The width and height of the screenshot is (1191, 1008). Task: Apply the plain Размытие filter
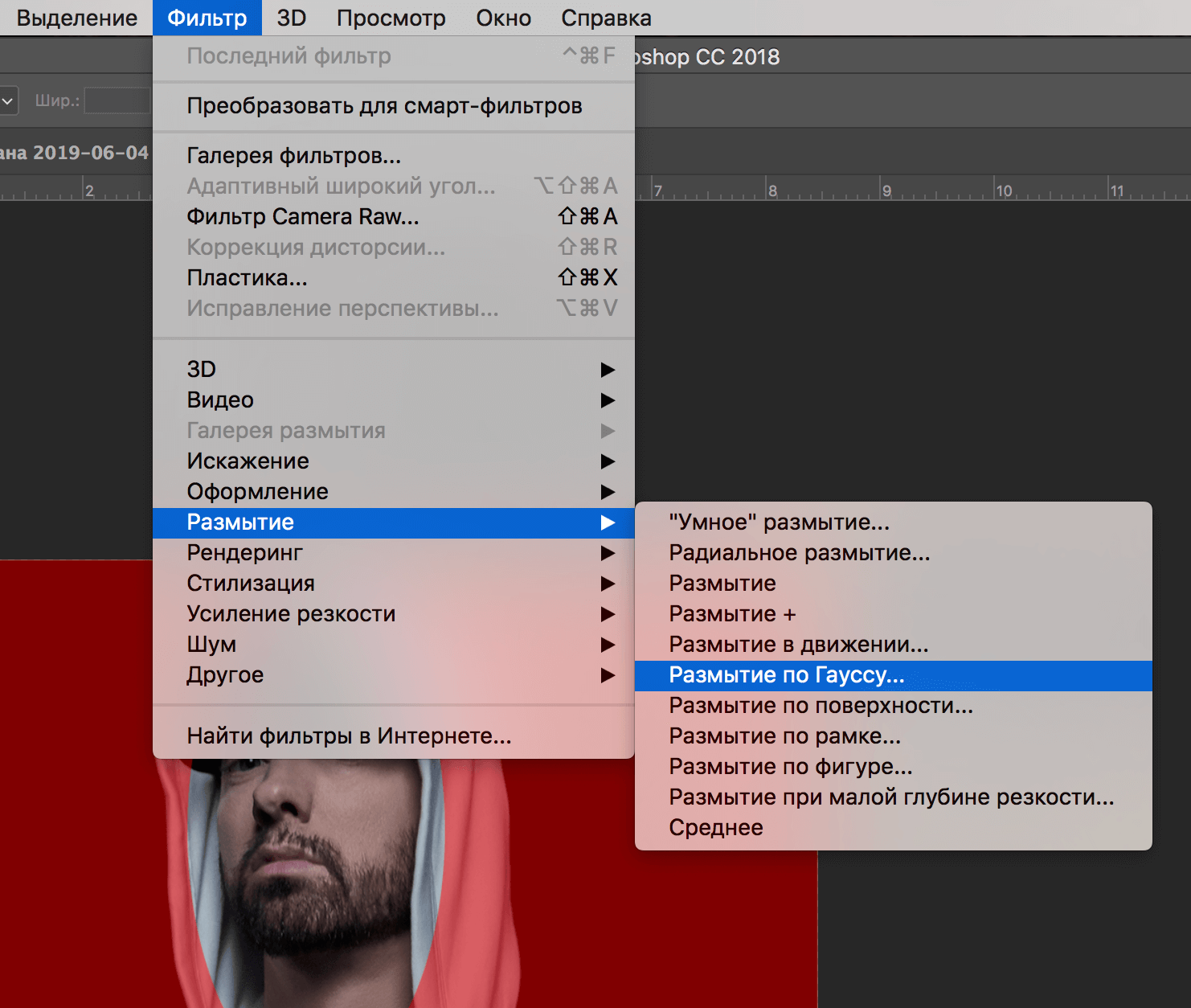click(x=894, y=584)
